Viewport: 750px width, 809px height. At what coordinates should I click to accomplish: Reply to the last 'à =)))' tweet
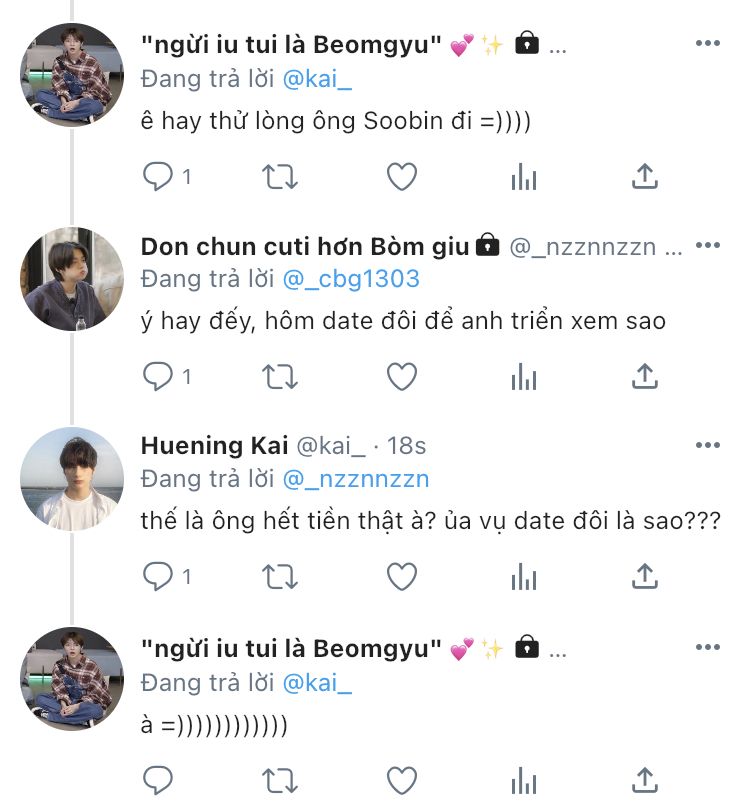tap(158, 779)
